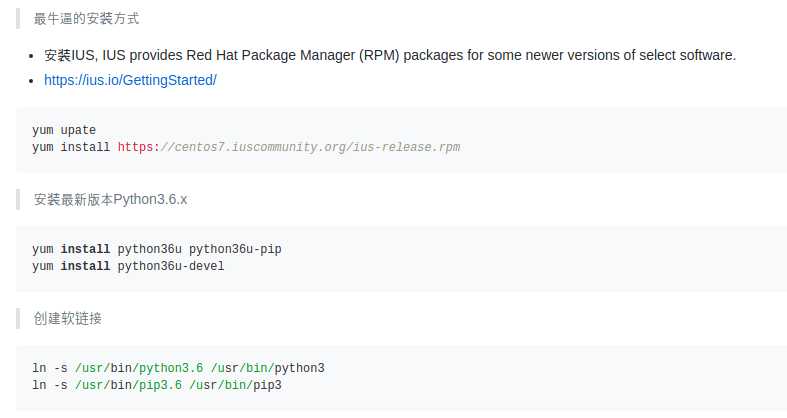This screenshot has width=787, height=418.
Task: Click the pip3 symlink command line
Action: (157, 385)
